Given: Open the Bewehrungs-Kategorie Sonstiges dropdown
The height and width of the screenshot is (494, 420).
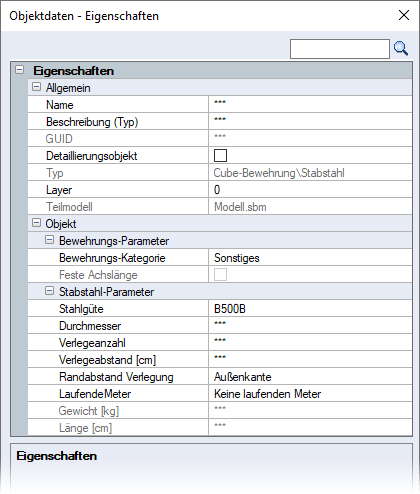Looking at the screenshot, I should [310, 258].
